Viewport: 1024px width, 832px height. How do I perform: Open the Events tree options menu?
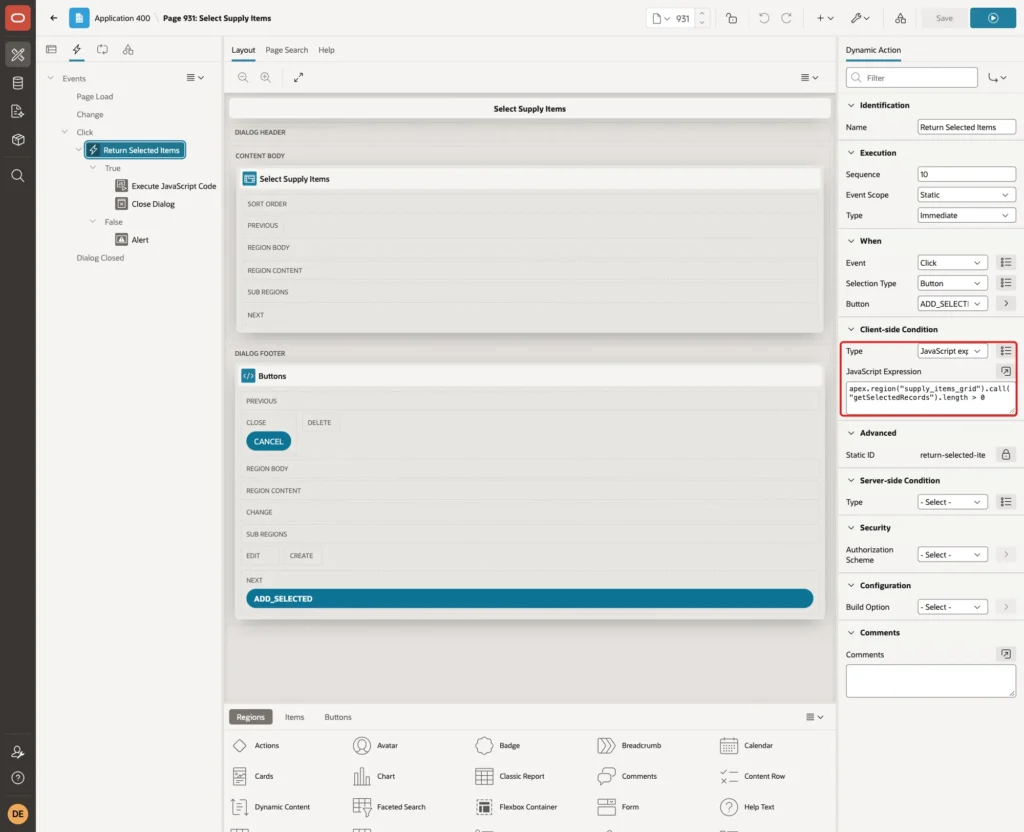(195, 77)
